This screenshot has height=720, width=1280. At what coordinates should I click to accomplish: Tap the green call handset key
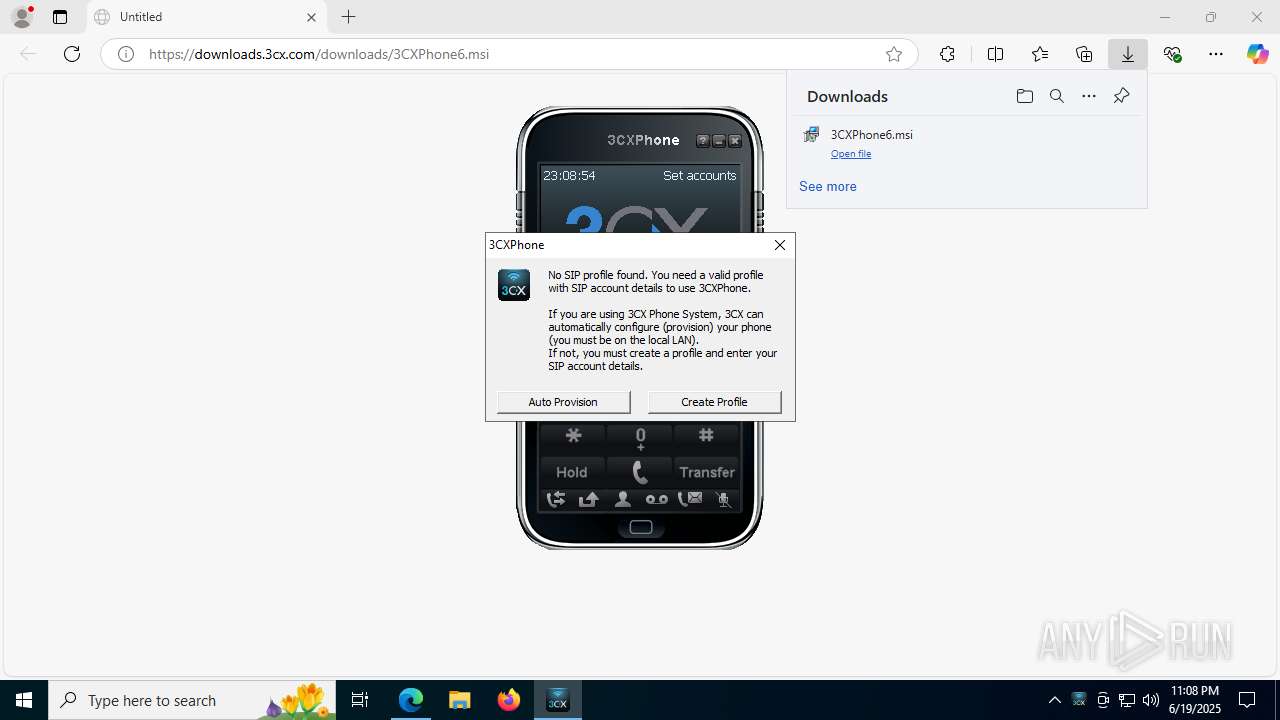[x=640, y=472]
